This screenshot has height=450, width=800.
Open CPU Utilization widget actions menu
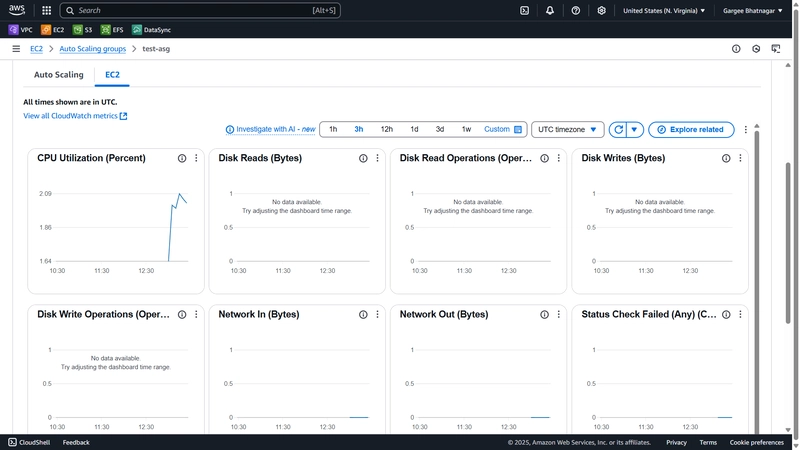pyautogui.click(x=196, y=158)
